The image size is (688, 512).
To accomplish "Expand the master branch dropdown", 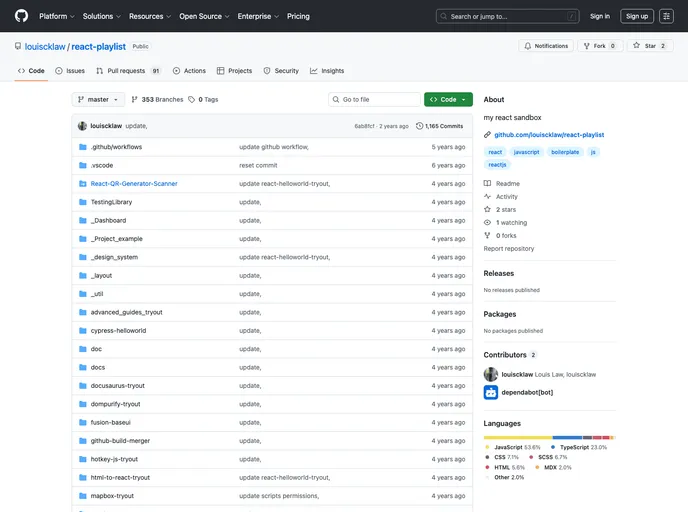I will tap(98, 100).
